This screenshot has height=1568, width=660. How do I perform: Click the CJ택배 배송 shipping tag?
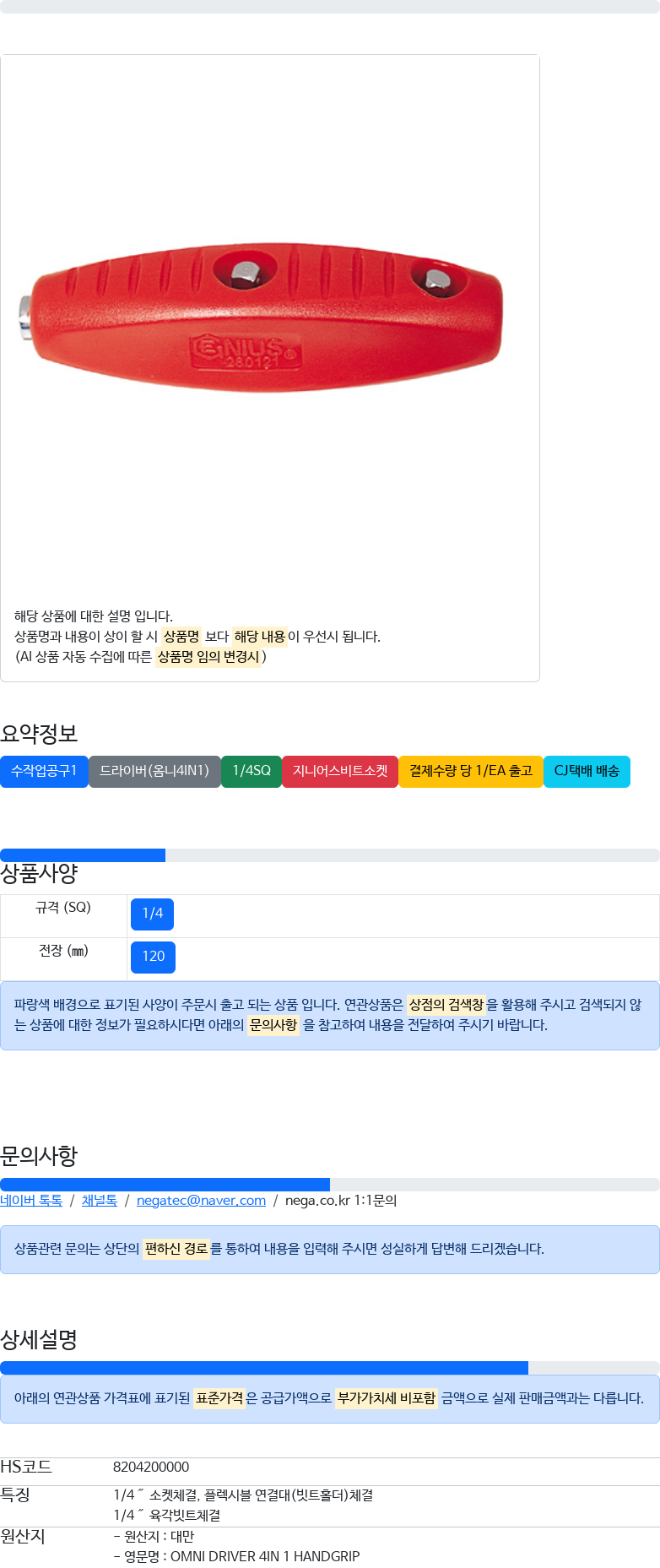(x=587, y=771)
